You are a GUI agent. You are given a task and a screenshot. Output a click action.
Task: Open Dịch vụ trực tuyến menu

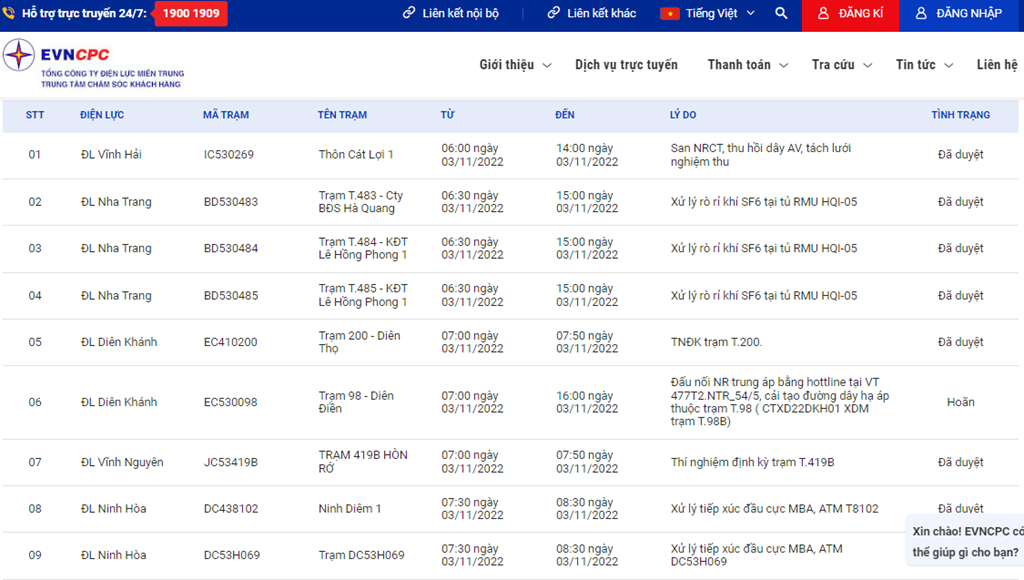[x=626, y=65]
